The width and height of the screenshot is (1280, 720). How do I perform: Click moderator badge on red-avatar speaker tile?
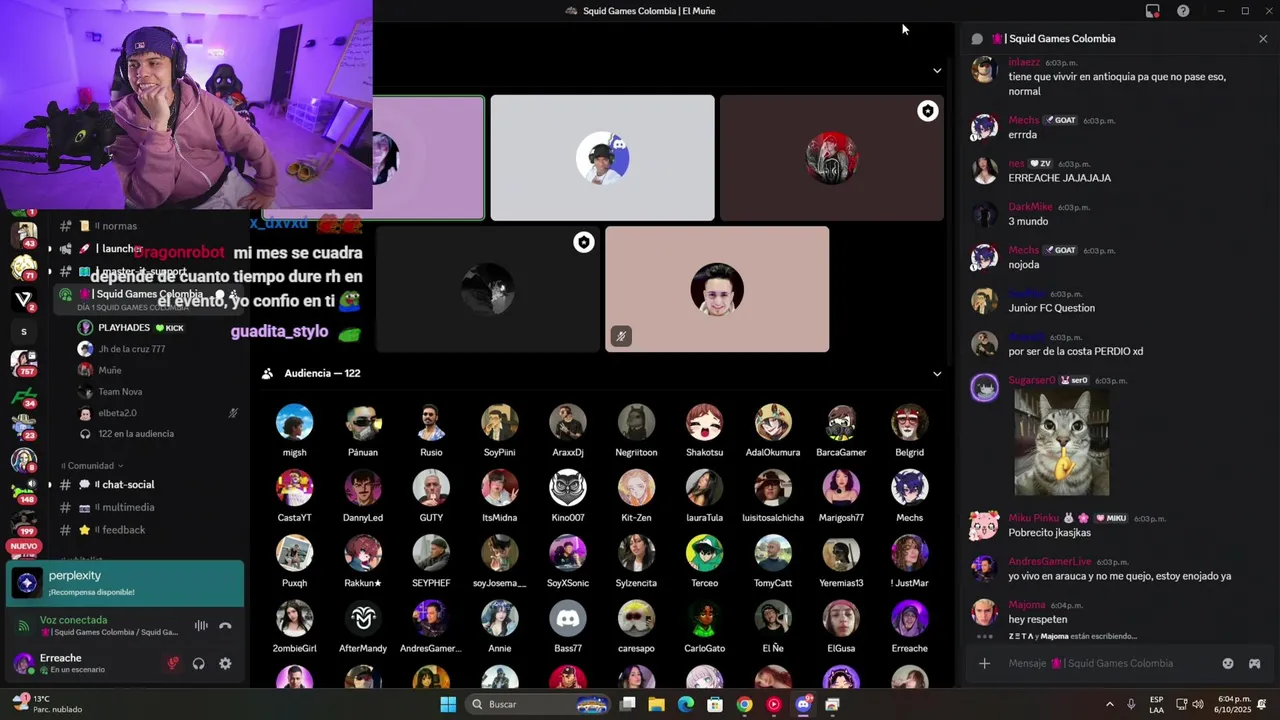point(927,111)
